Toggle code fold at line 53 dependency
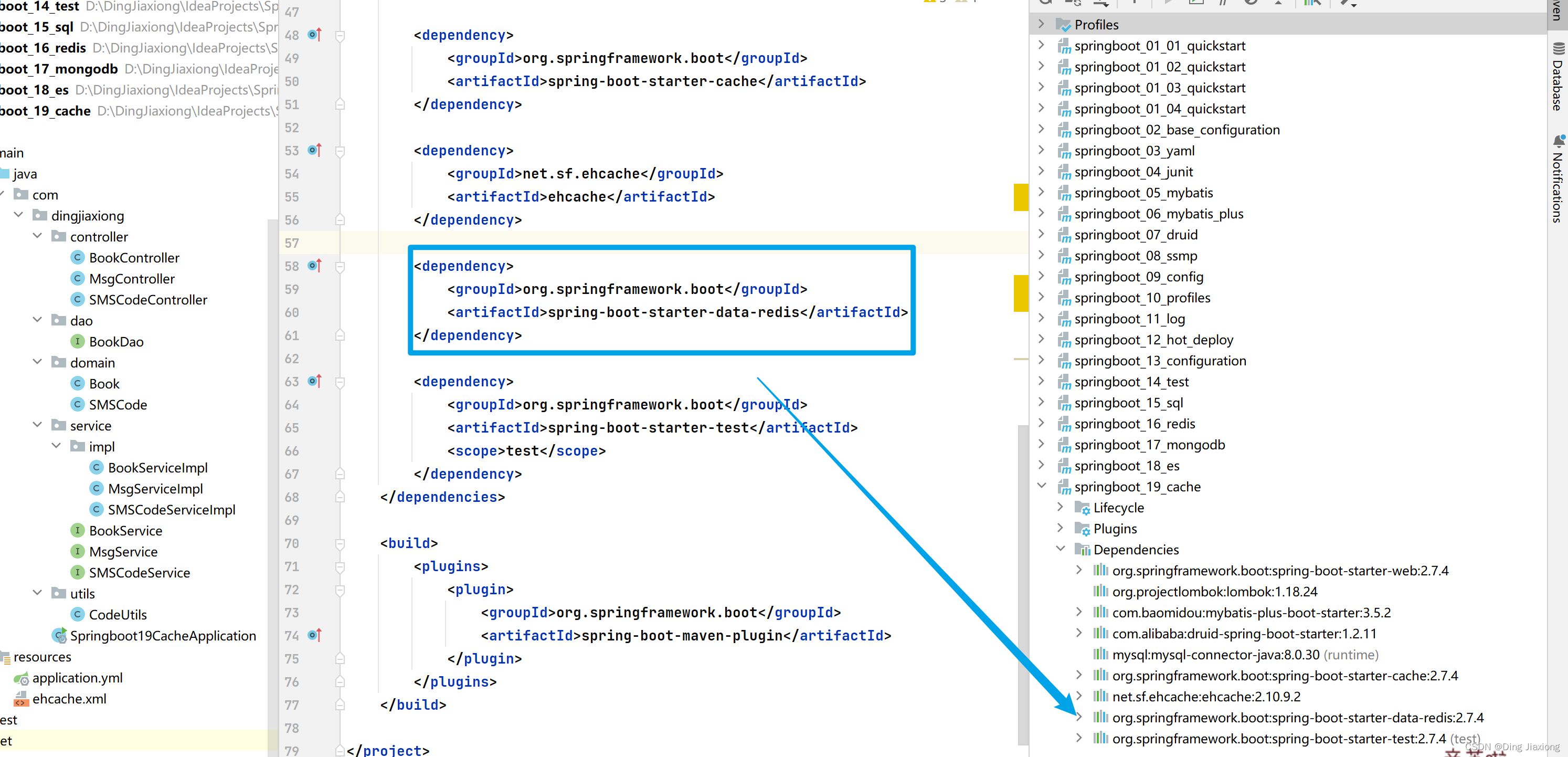Screen dimensions: 1568x757 click(340, 151)
